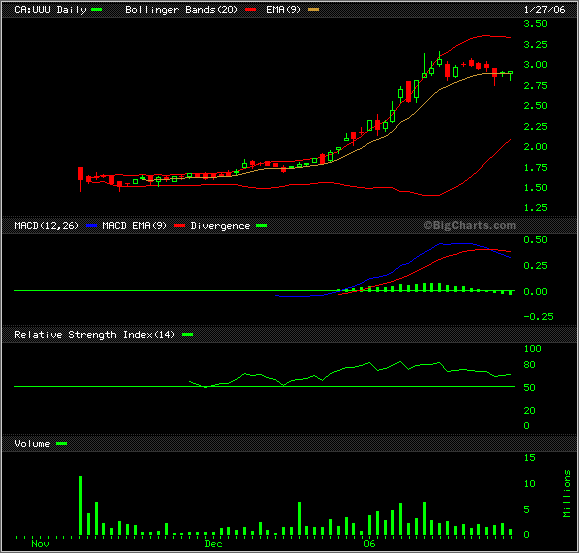579x553 pixels.
Task: Click the MACD axis value '-0.25'
Action: click(x=538, y=316)
